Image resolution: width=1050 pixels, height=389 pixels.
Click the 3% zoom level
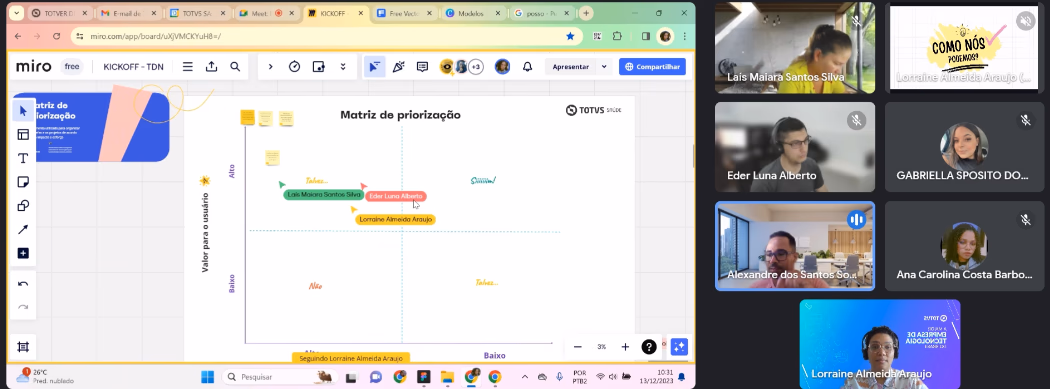coord(601,347)
